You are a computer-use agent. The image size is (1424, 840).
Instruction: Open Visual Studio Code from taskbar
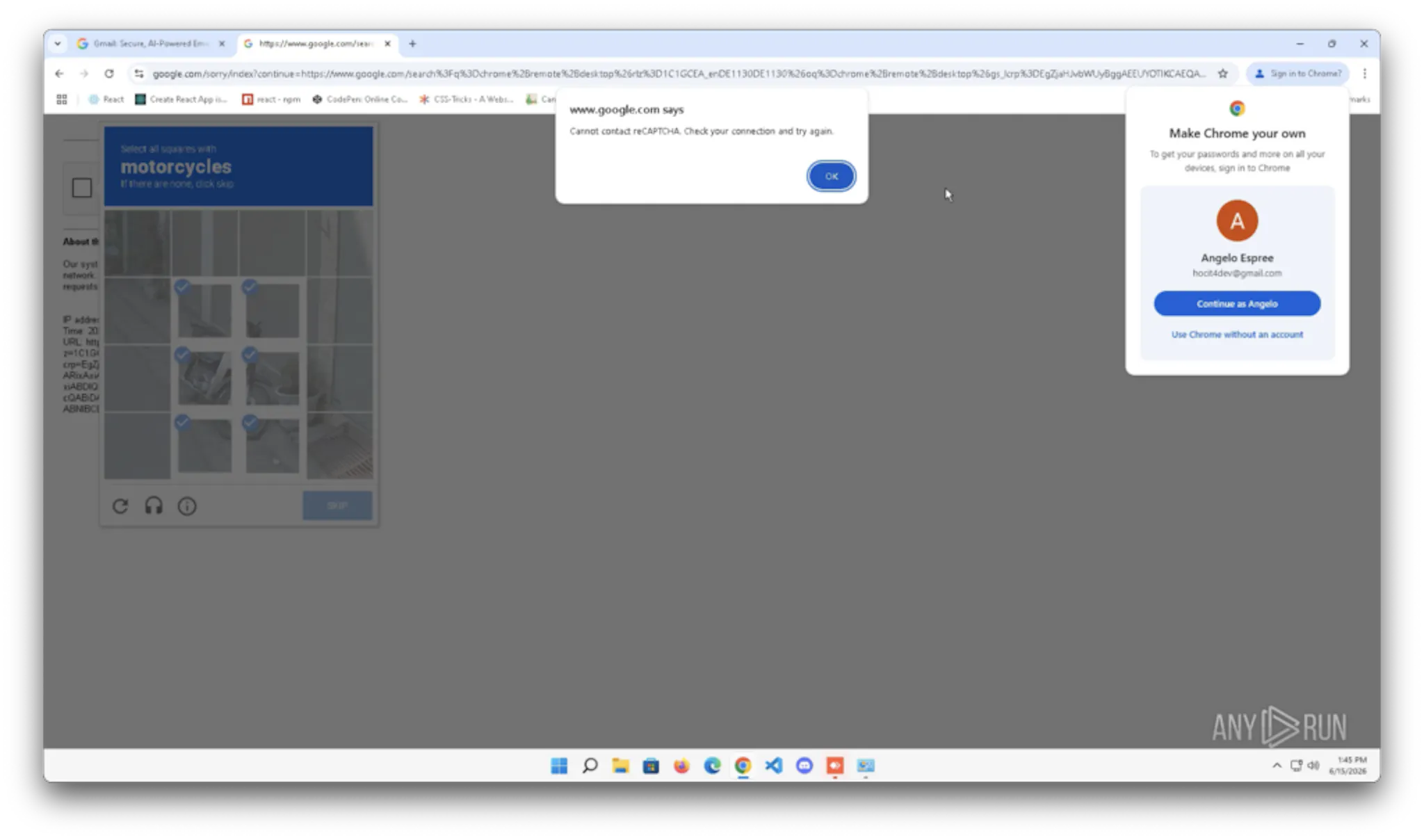773,766
